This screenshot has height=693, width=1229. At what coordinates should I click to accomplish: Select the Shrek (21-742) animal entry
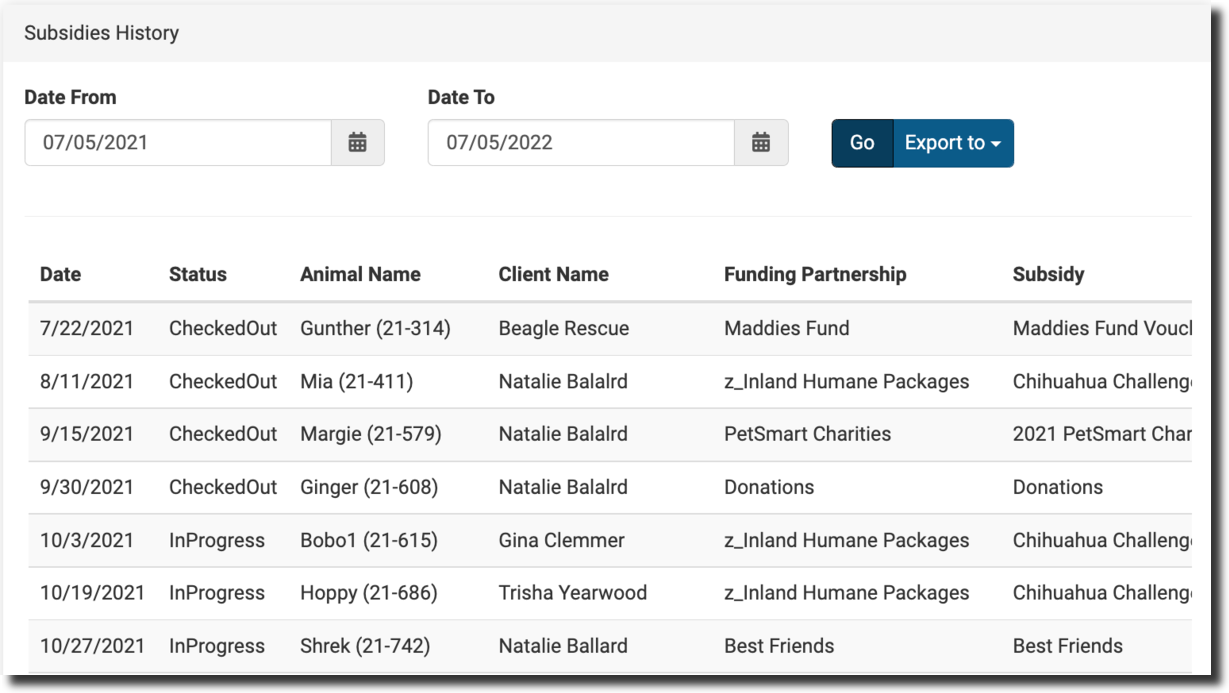coord(365,646)
